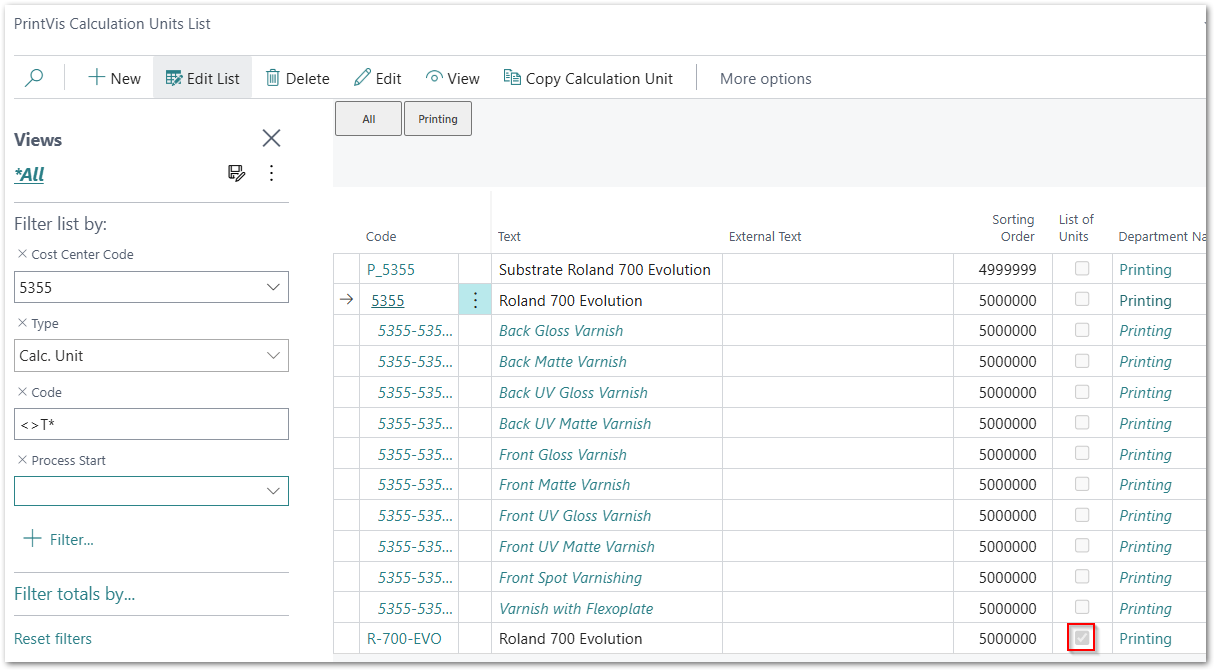
Task: Select Front UV Matte Varnish text
Action: pos(577,547)
